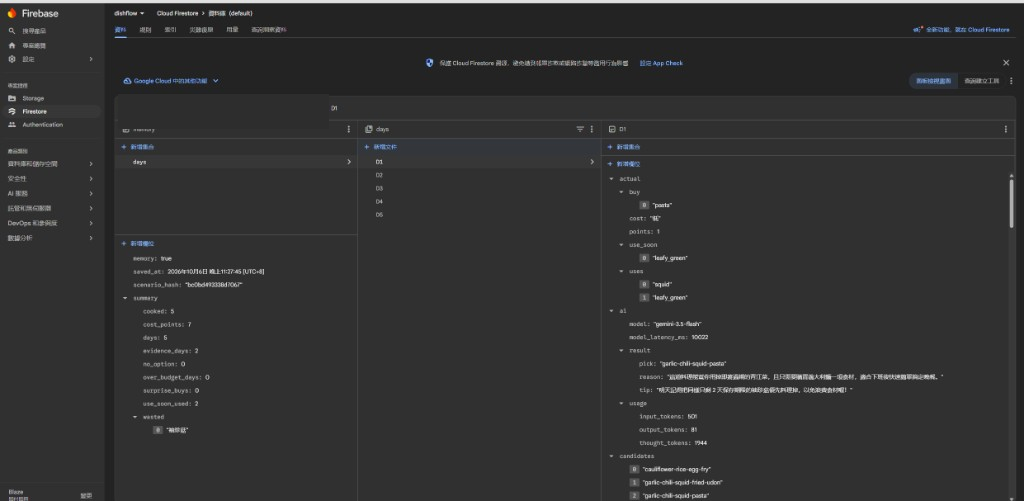The height and width of the screenshot is (501, 1024).
Task: Open the fourth tab in Firestore tab bar
Action: pyautogui.click(x=201, y=29)
